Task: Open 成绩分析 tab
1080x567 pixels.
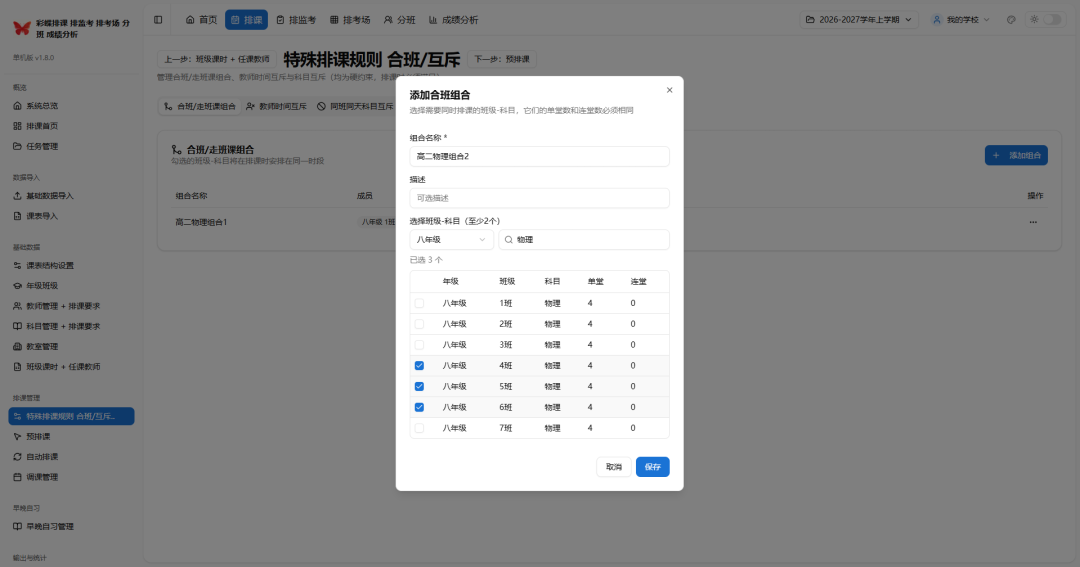Action: [x=453, y=20]
